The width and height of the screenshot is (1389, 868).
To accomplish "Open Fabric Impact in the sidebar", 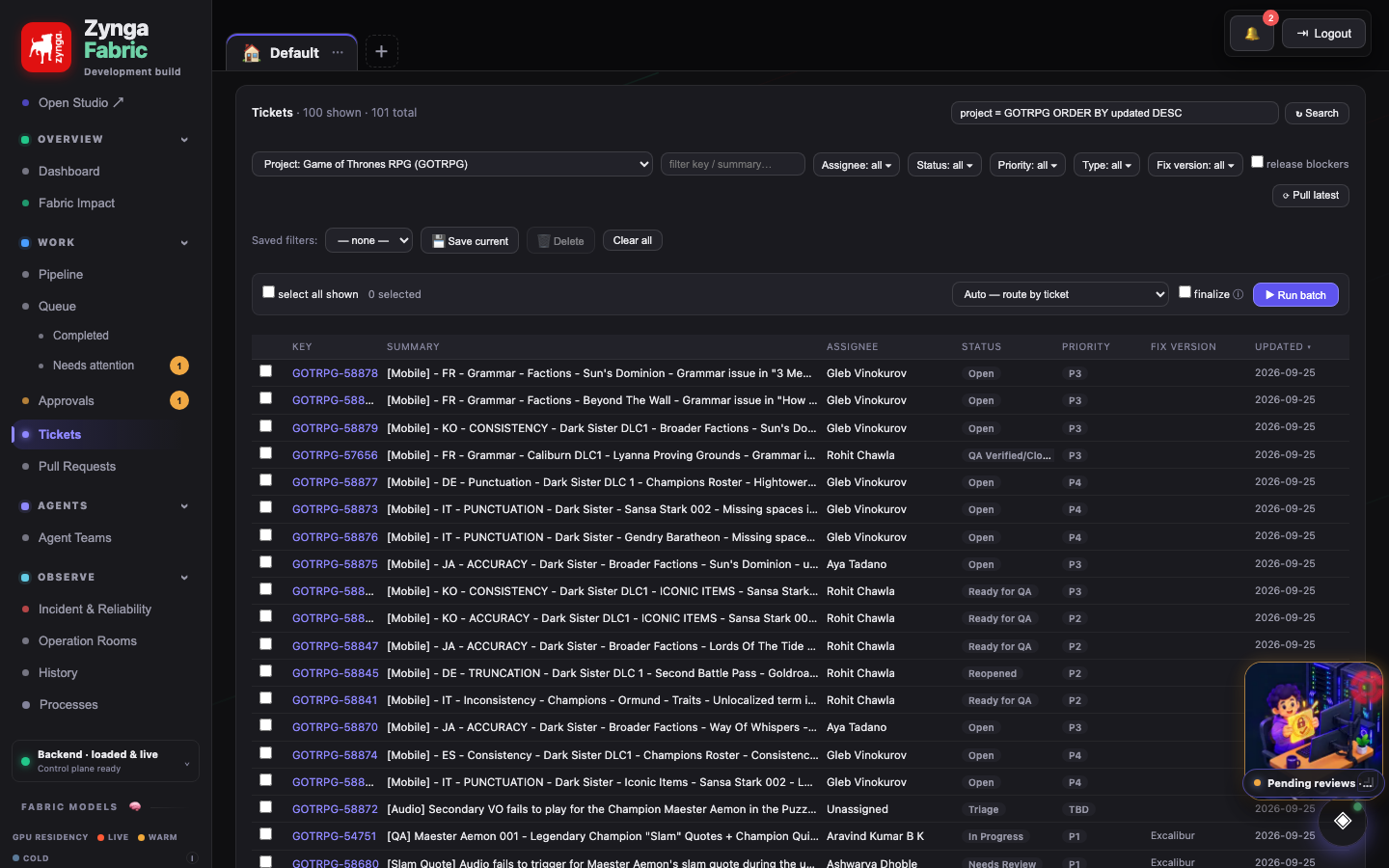I will (76, 203).
